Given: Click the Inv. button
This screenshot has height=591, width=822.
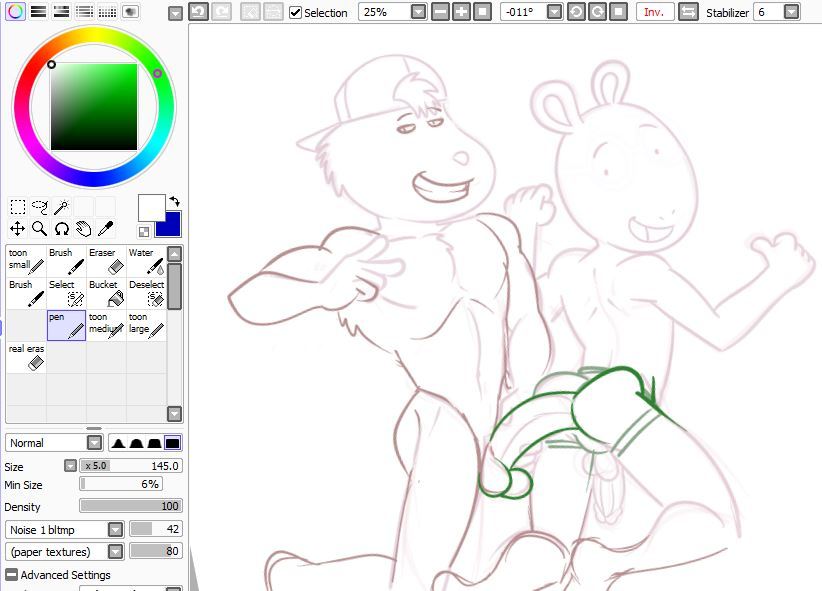Looking at the screenshot, I should click(x=653, y=12).
